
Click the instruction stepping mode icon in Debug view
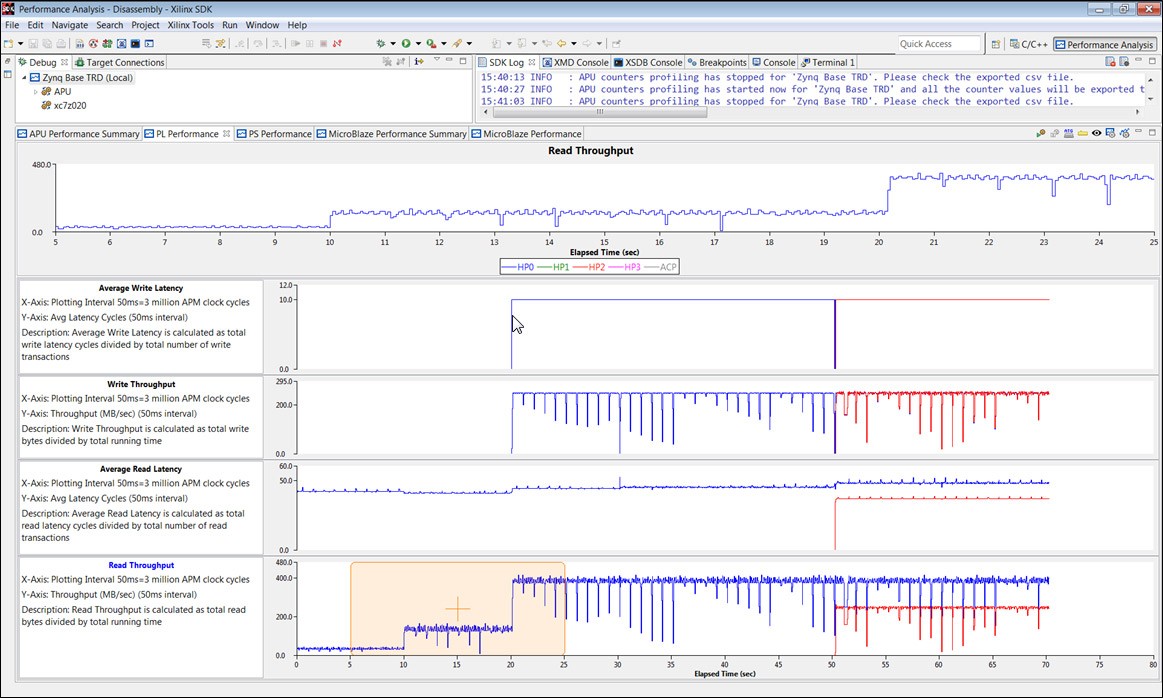(x=419, y=62)
